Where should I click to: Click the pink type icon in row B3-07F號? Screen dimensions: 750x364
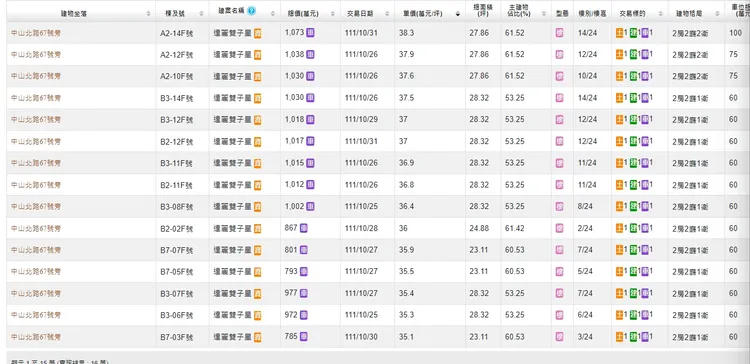[559, 293]
